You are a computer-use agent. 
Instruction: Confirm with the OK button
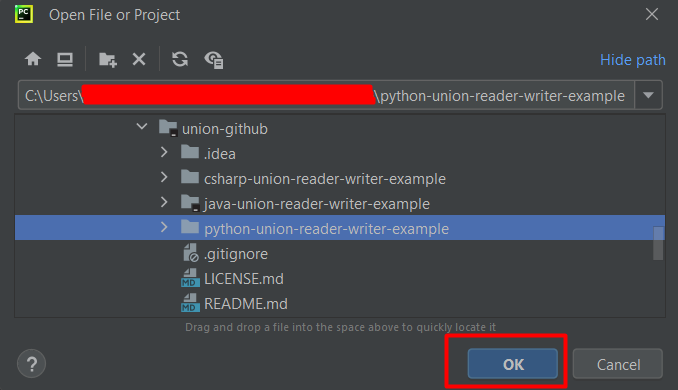[513, 364]
